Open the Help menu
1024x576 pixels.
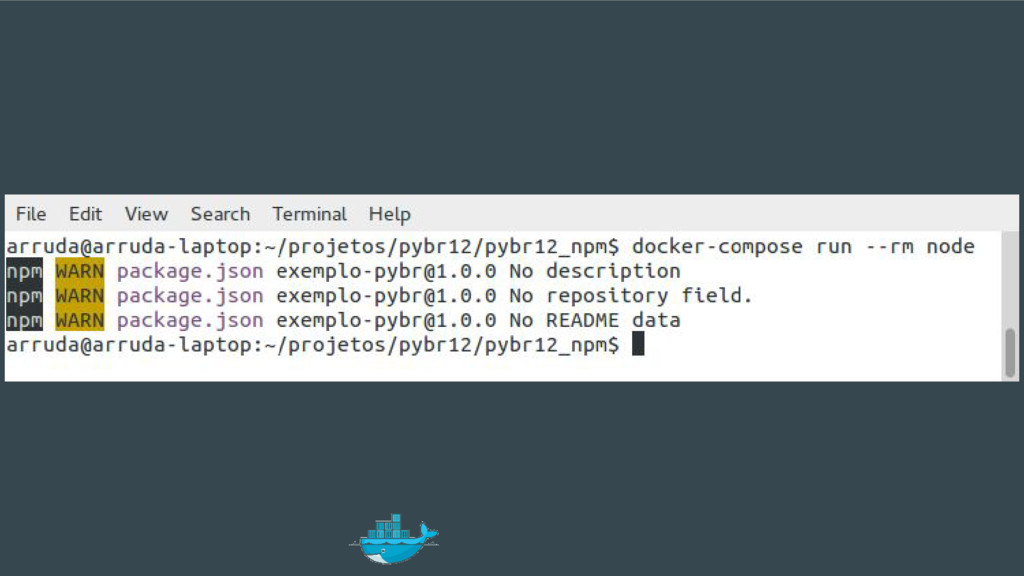(x=389, y=214)
